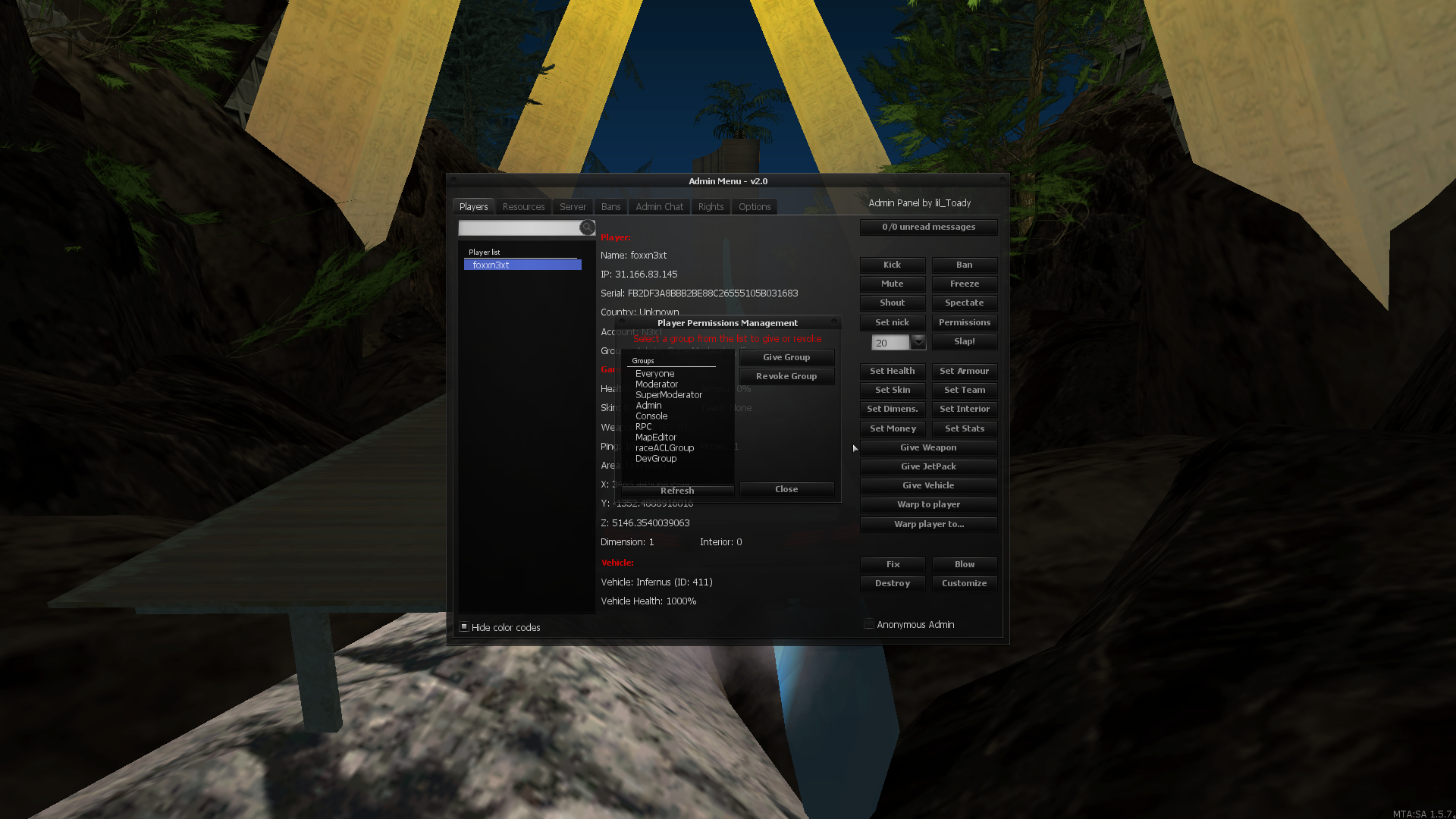
Task: Click the vehicle Customize button
Action: pyautogui.click(x=965, y=583)
